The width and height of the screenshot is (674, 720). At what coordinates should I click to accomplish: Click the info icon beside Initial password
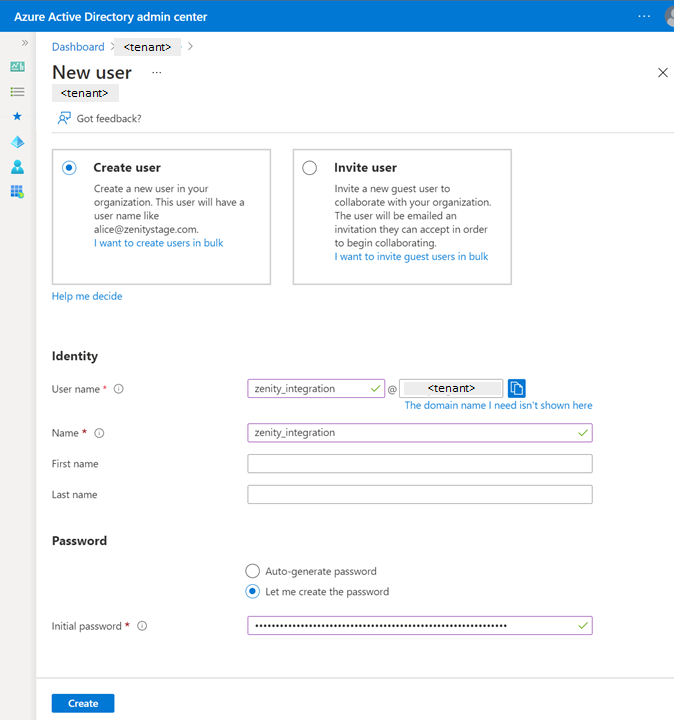tap(142, 626)
